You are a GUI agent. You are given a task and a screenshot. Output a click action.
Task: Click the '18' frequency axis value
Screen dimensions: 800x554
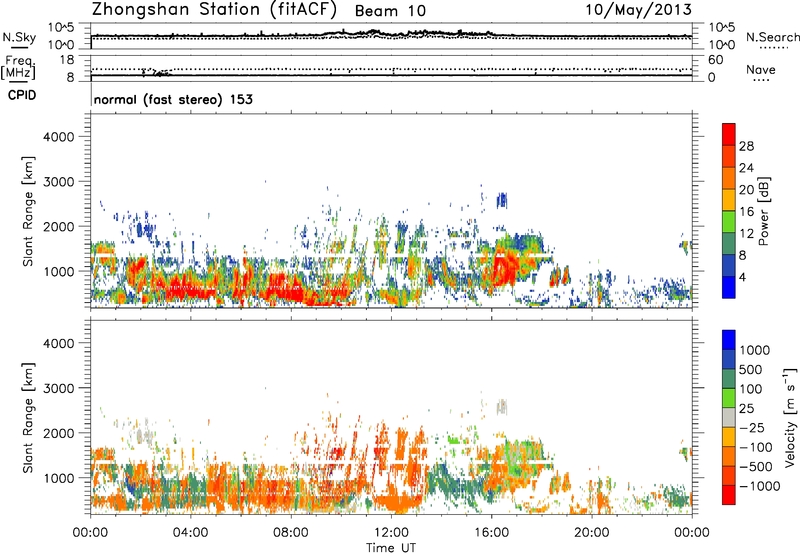pos(67,60)
